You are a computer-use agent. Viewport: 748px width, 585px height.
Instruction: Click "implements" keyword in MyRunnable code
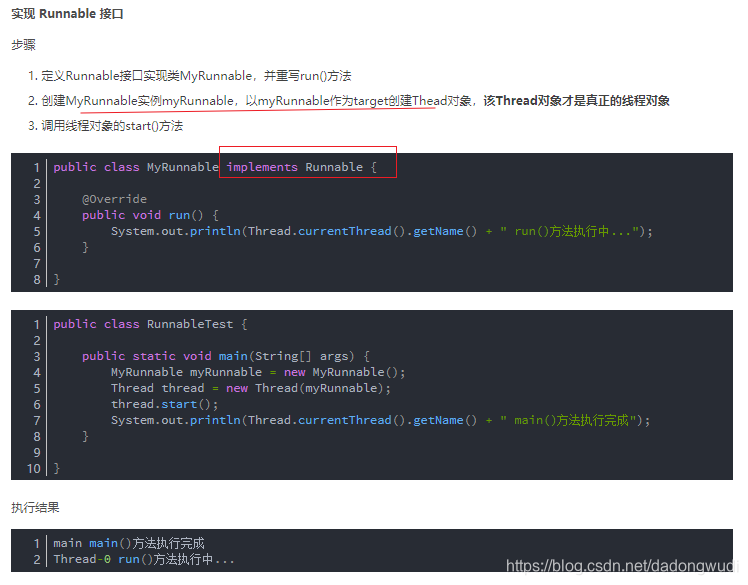[262, 167]
